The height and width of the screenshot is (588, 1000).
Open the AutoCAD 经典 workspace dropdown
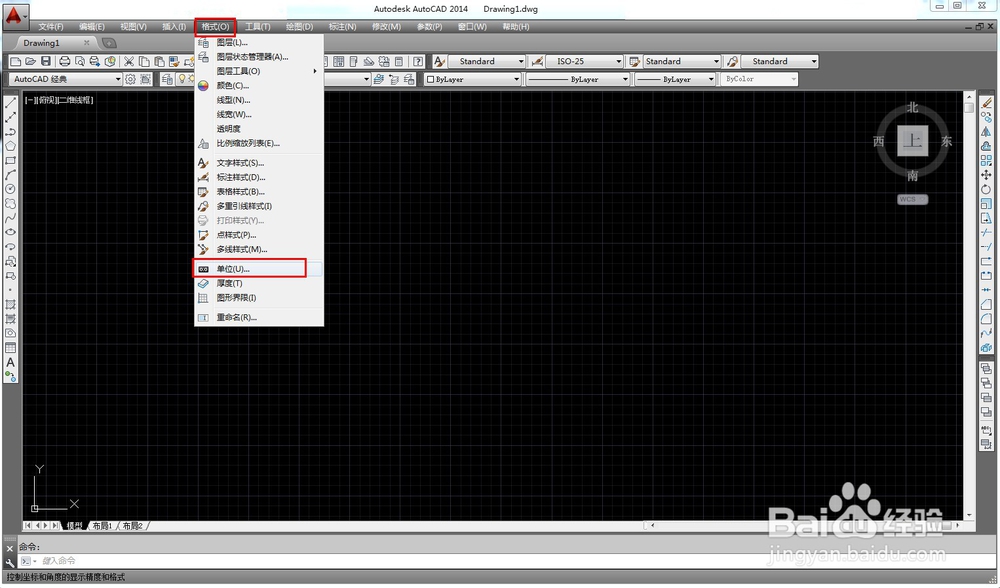65,79
